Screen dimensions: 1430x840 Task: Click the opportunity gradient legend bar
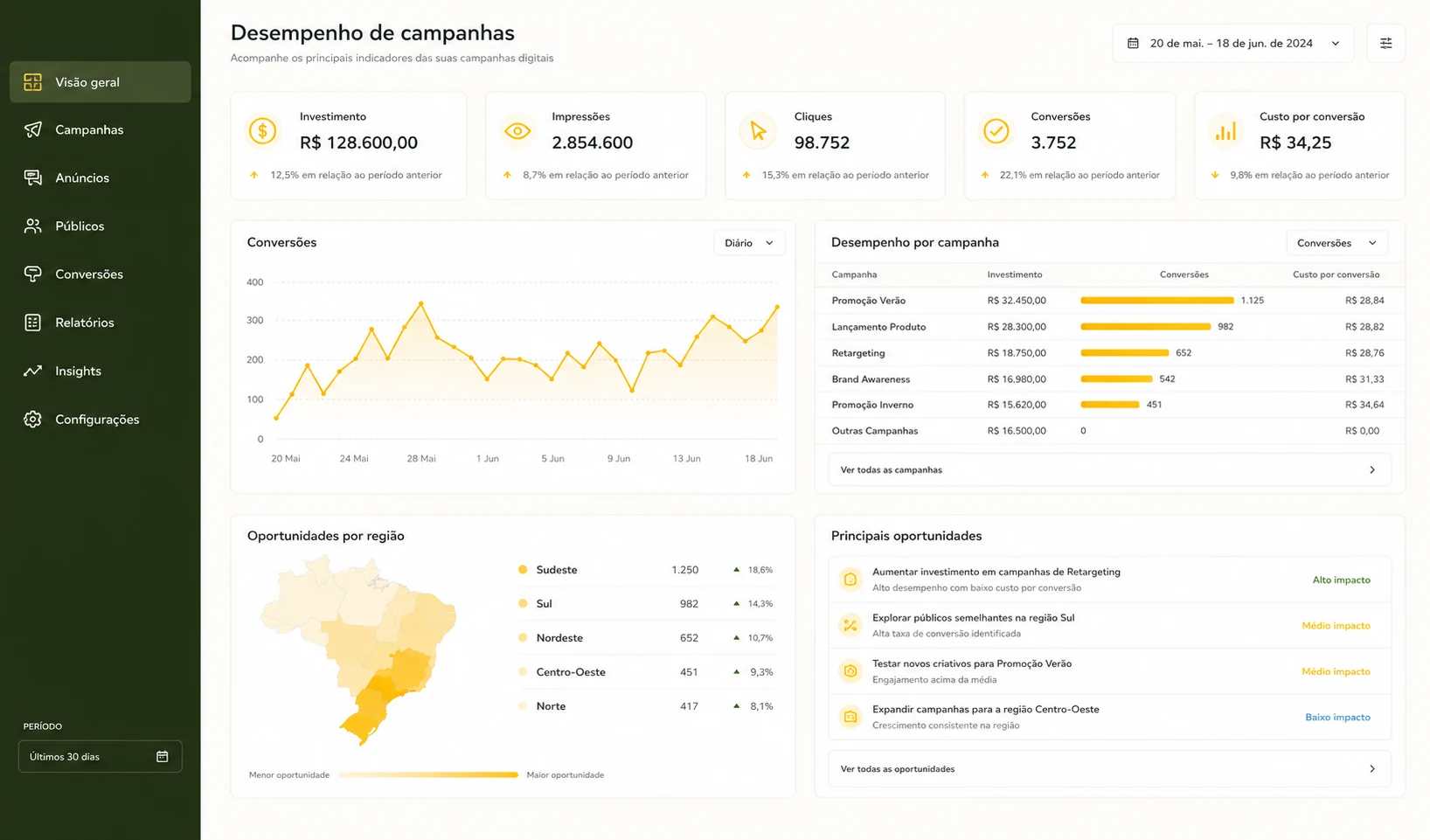coord(428,774)
